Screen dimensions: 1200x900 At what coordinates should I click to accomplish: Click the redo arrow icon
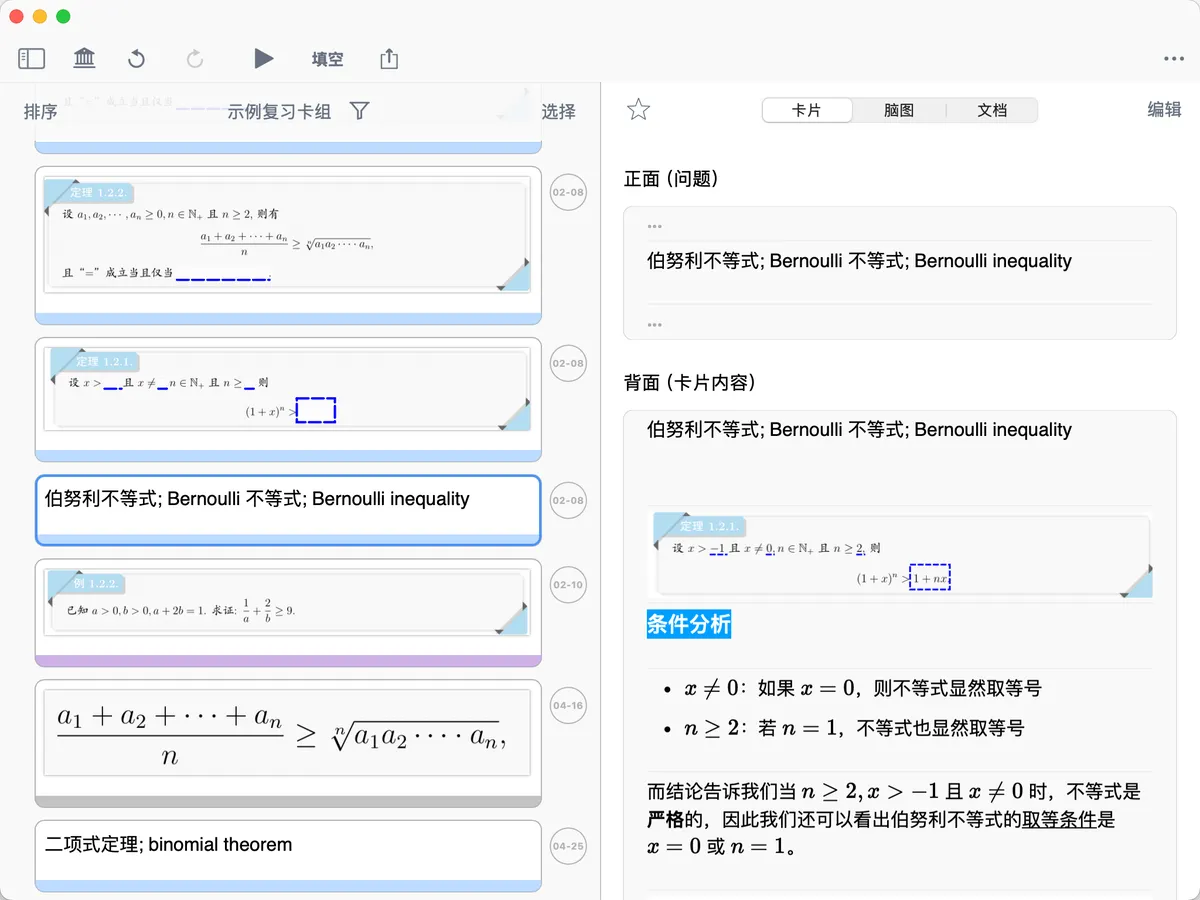click(195, 59)
